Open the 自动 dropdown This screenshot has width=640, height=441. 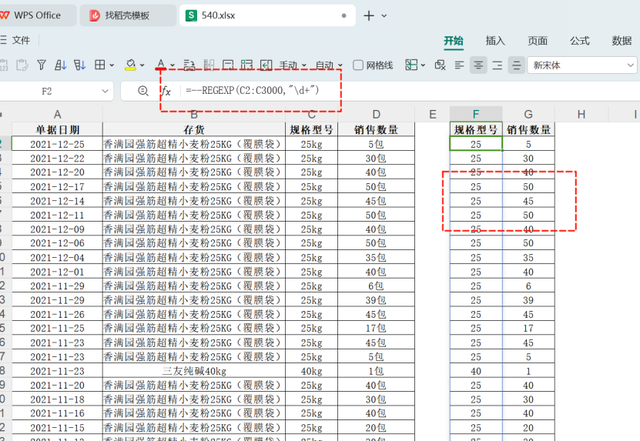click(329, 65)
